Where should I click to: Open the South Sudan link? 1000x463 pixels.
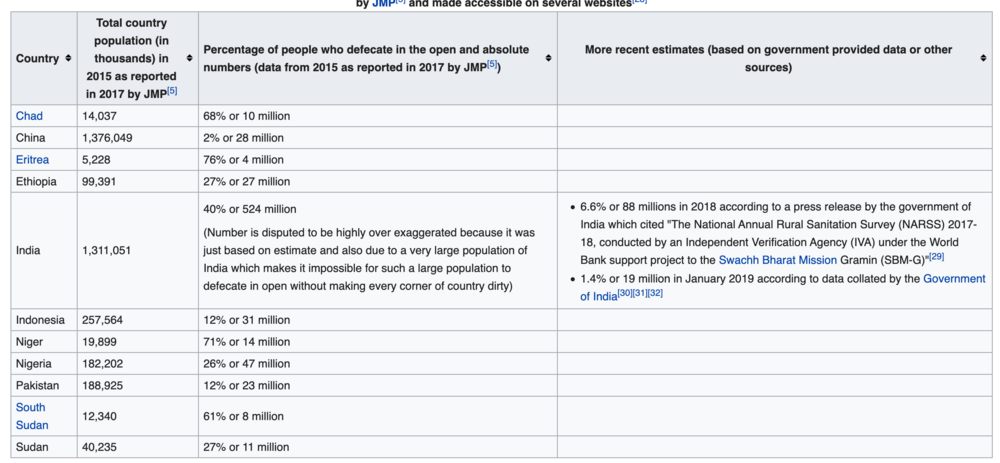pos(32,416)
